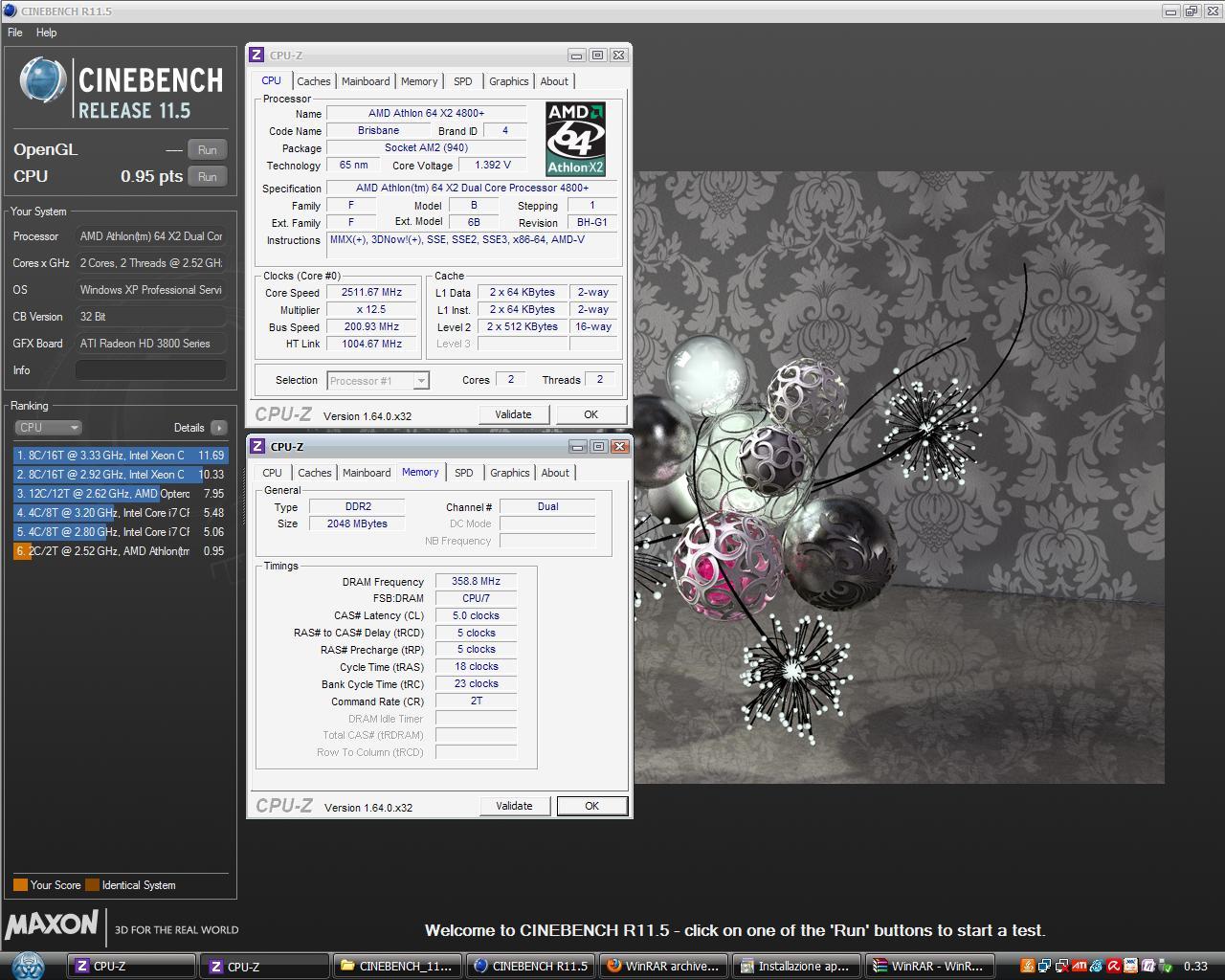Click the blue globe tray icon
This screenshot has width=1225, height=980.
[x=1097, y=966]
